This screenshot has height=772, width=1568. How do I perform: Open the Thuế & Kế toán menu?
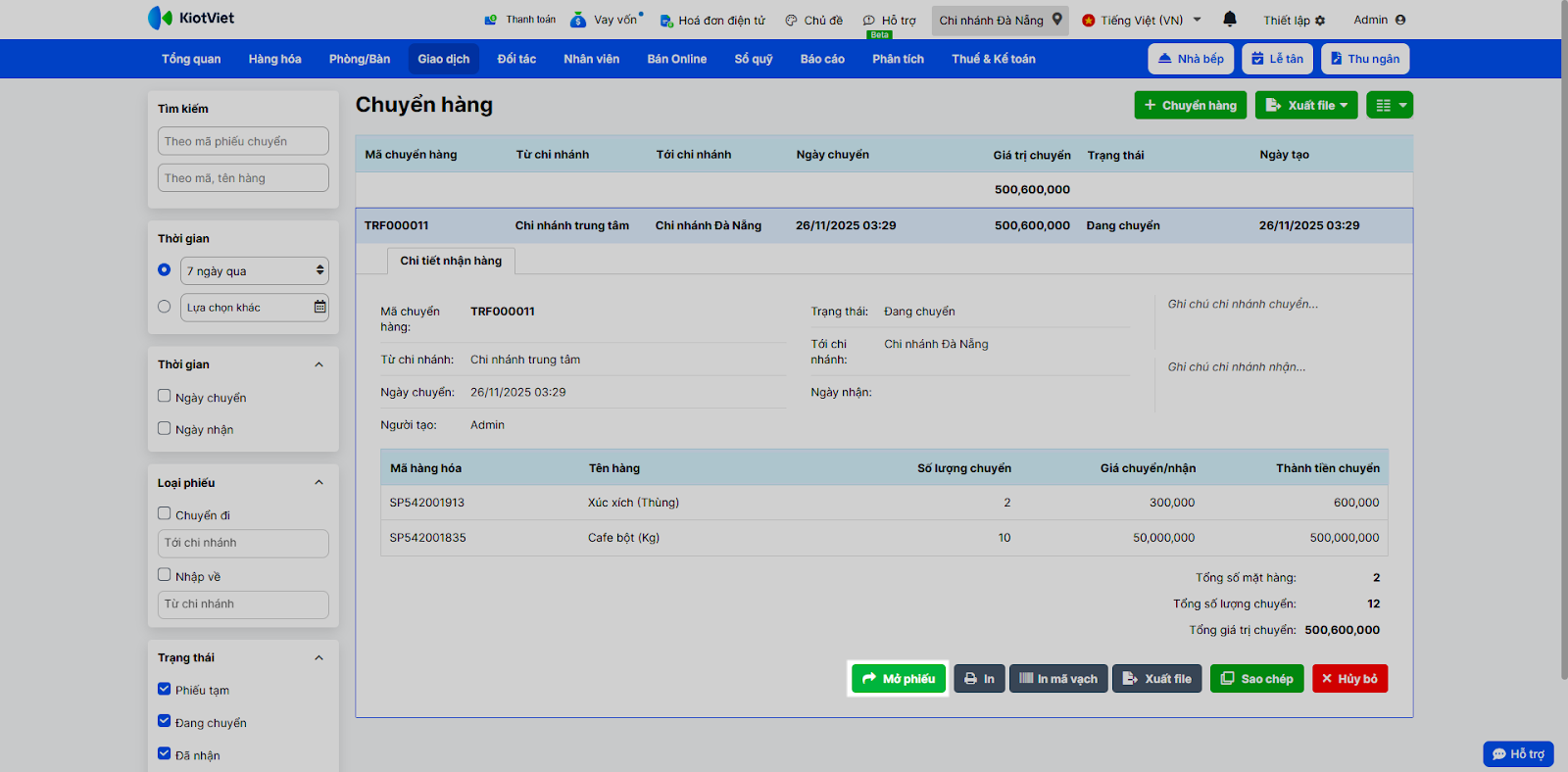pos(994,59)
